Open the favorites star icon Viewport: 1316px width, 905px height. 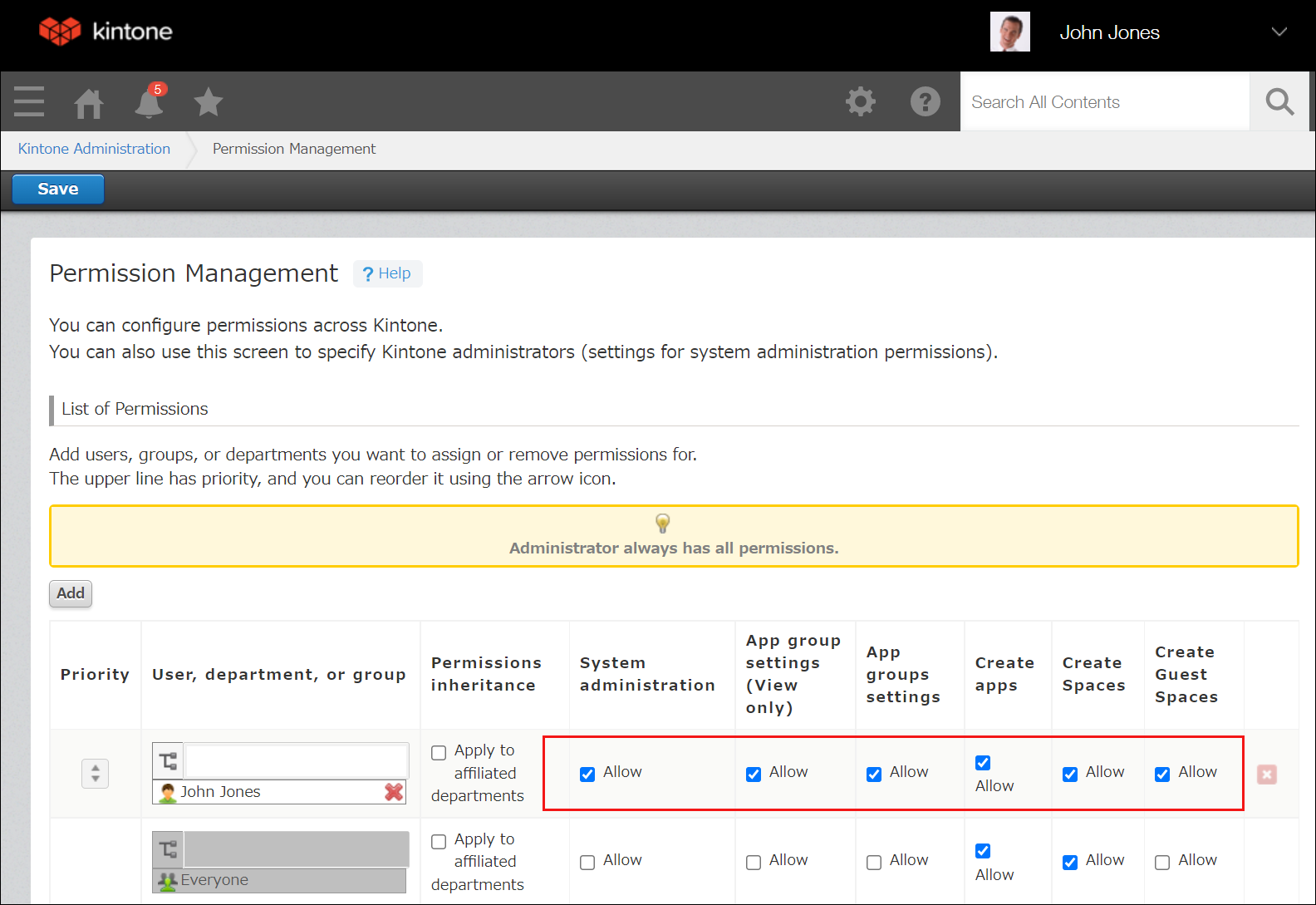[209, 102]
